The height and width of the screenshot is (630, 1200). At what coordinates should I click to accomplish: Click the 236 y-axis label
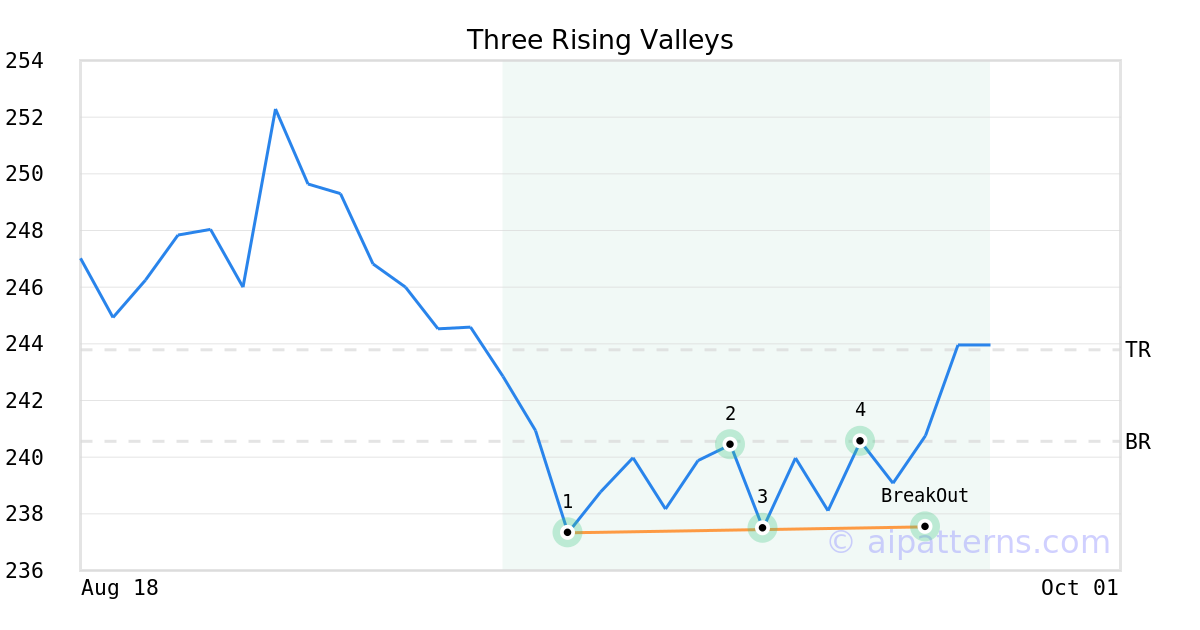click(25, 570)
